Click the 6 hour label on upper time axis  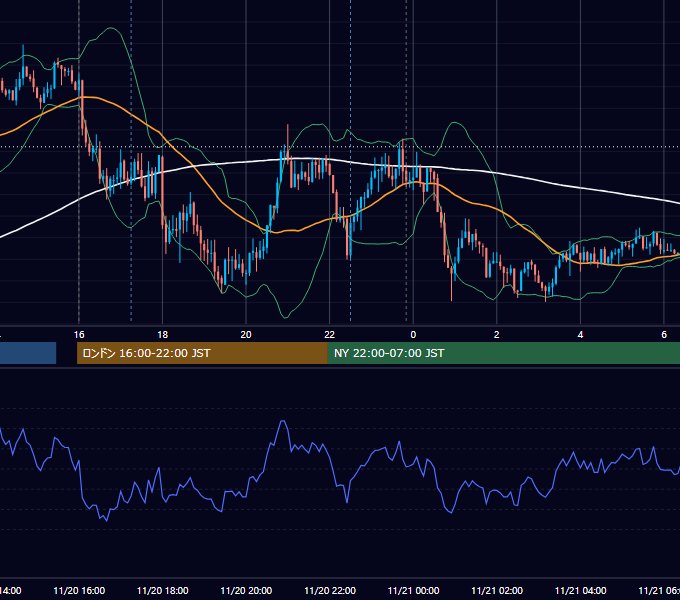tap(664, 335)
